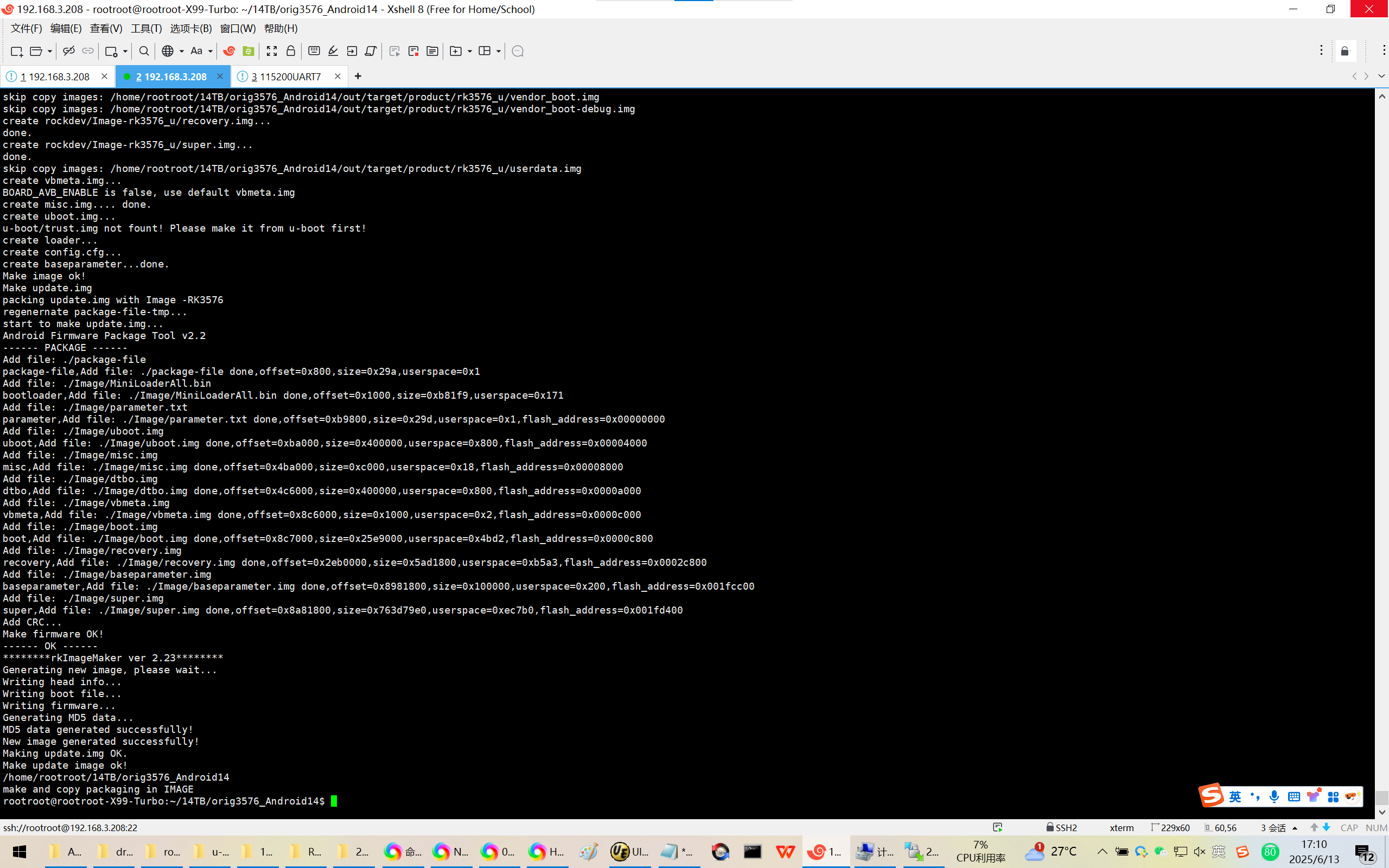Click the red Xshell swirl toolbar icon

pyautogui.click(x=229, y=51)
